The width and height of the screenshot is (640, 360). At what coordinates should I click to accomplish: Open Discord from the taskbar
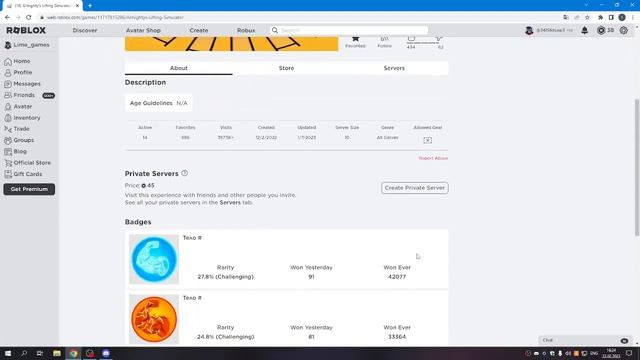click(x=106, y=353)
